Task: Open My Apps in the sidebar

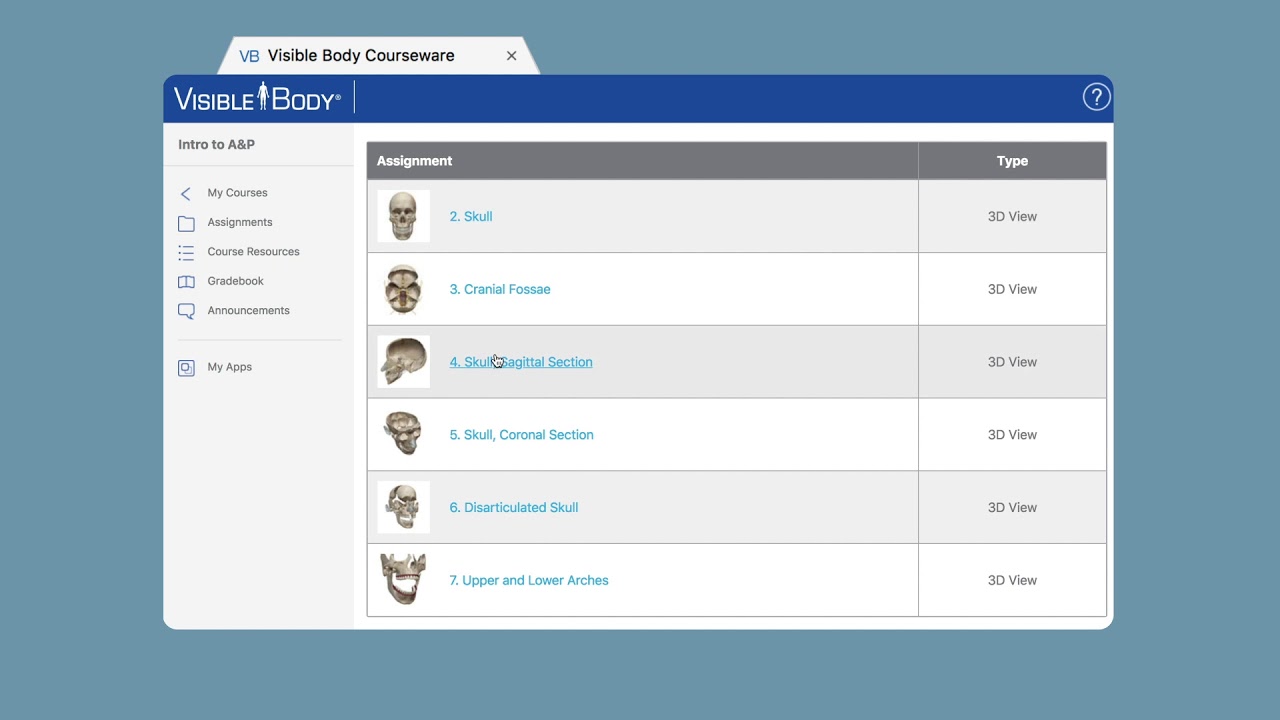Action: click(229, 367)
